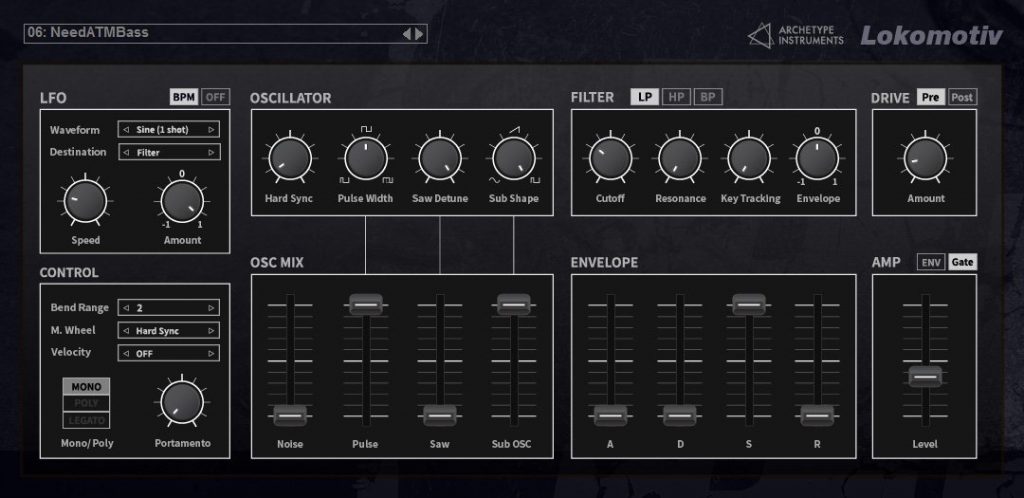1024x498 pixels.
Task: Click right arrow of Velocity selector
Action: [x=211, y=353]
